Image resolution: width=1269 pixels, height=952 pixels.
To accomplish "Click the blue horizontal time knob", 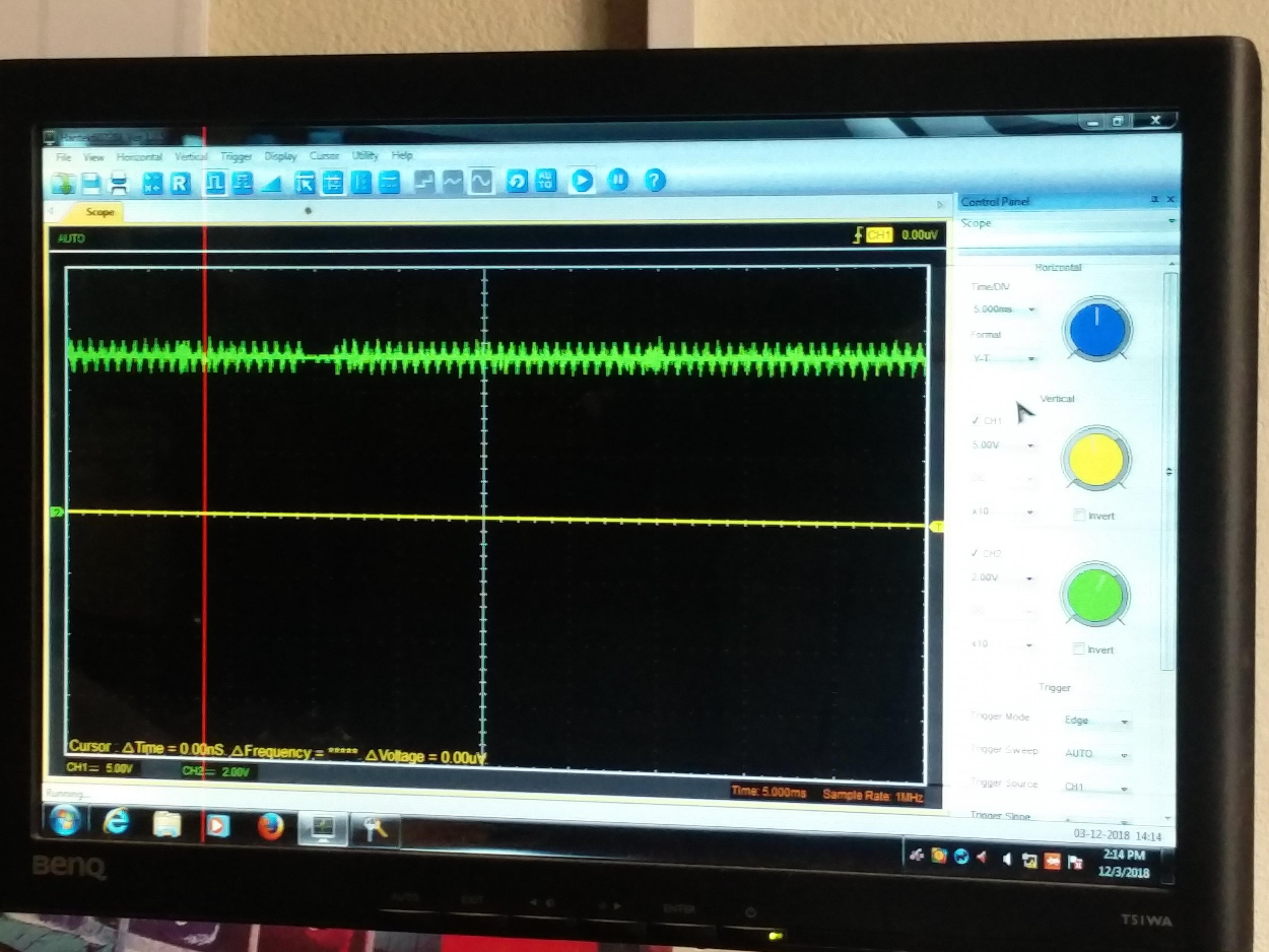I will tap(1097, 329).
